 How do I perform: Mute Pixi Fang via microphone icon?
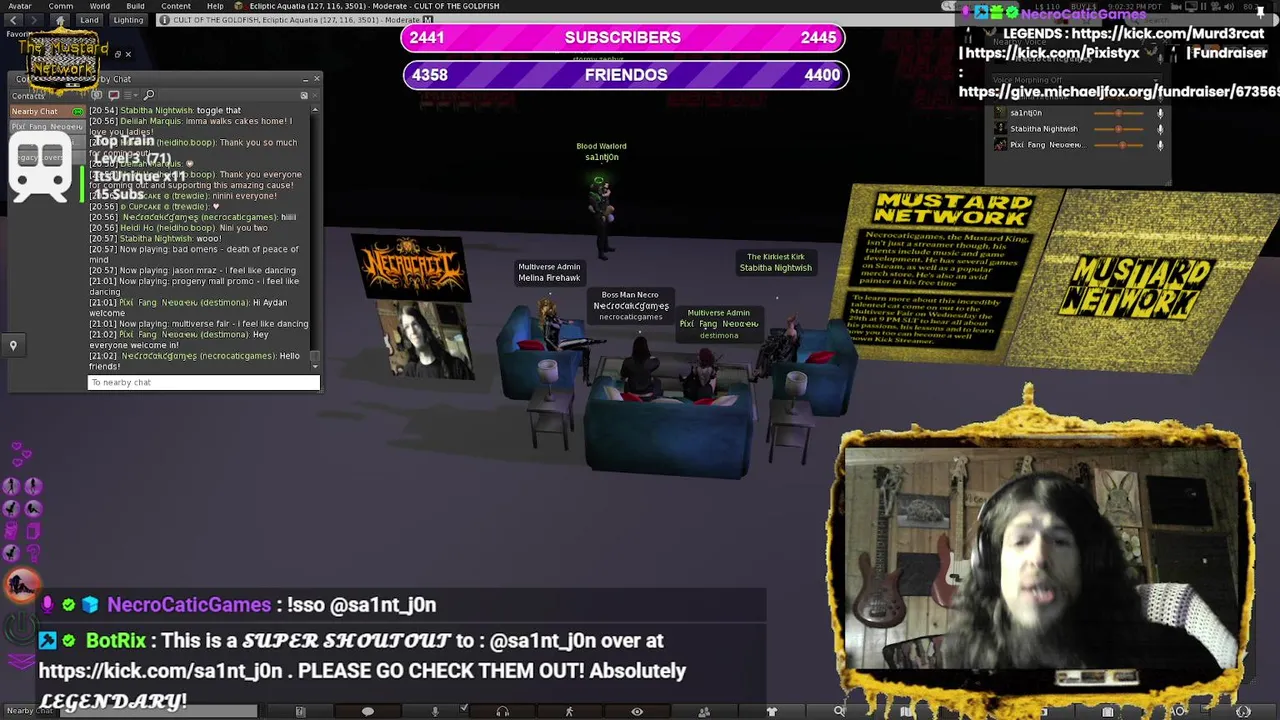1160,145
